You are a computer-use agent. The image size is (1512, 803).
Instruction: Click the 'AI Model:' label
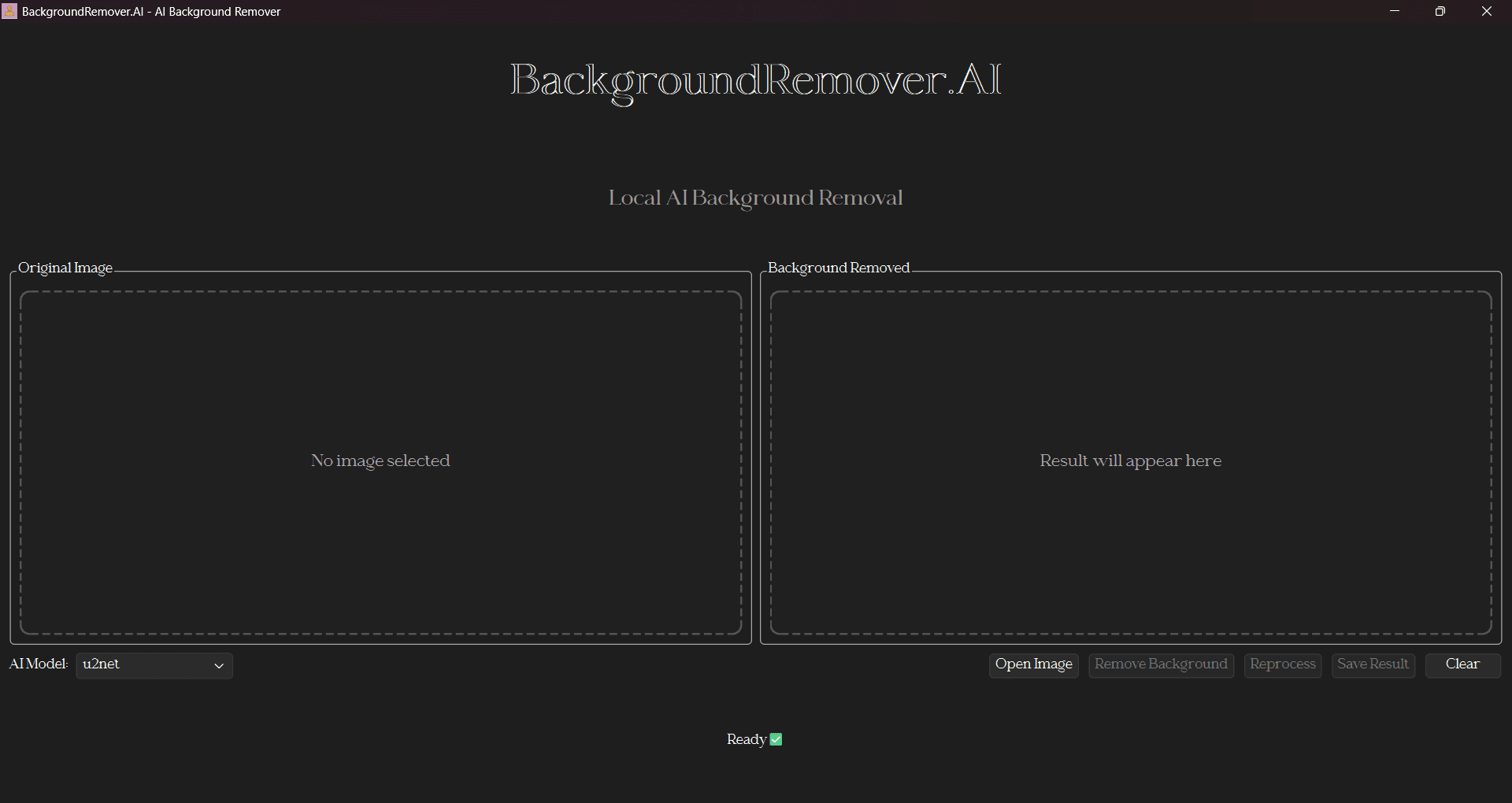click(39, 664)
